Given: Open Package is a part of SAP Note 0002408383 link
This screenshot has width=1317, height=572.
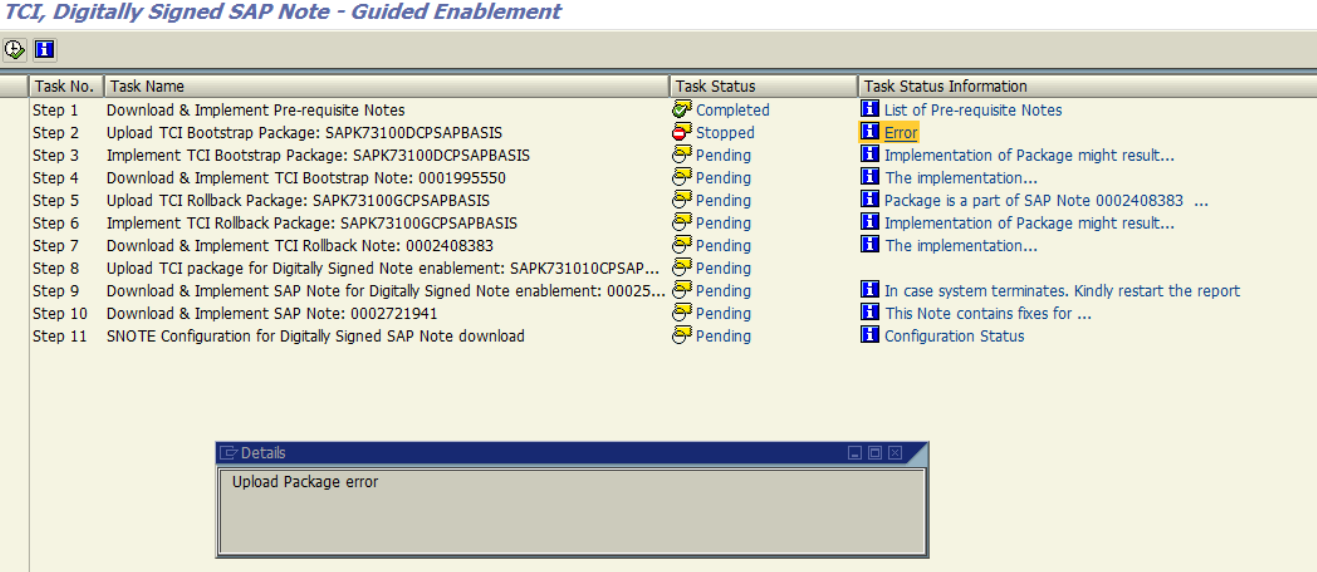Looking at the screenshot, I should point(1046,200).
